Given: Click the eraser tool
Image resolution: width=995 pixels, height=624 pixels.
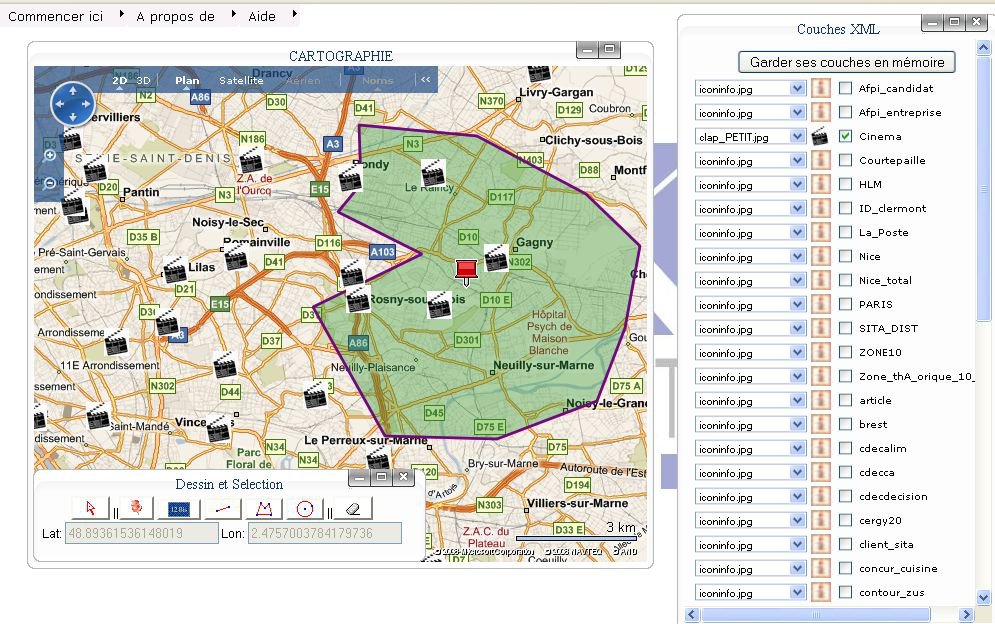Looking at the screenshot, I should [352, 508].
